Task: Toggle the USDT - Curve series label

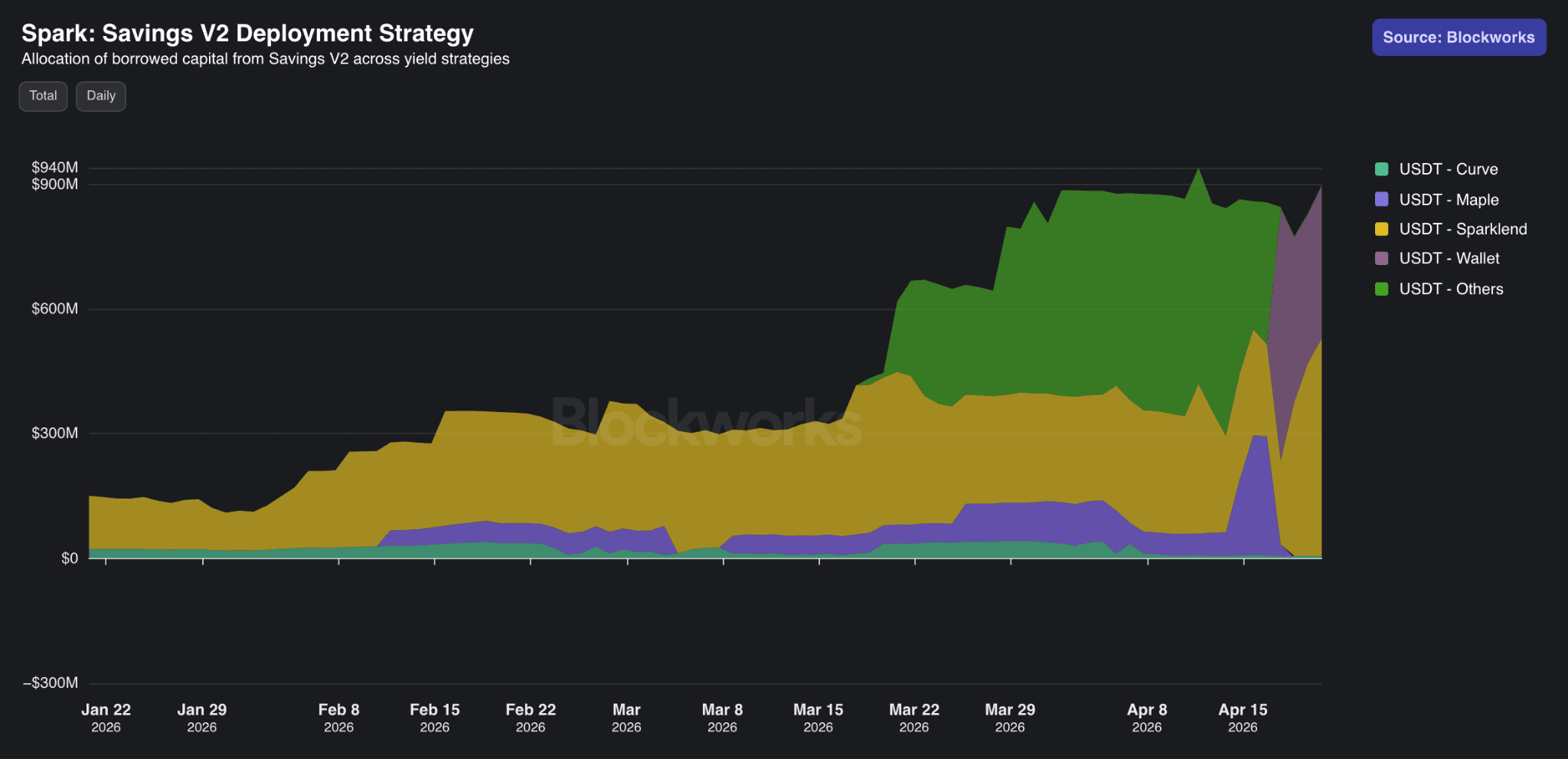Action: (x=1448, y=169)
